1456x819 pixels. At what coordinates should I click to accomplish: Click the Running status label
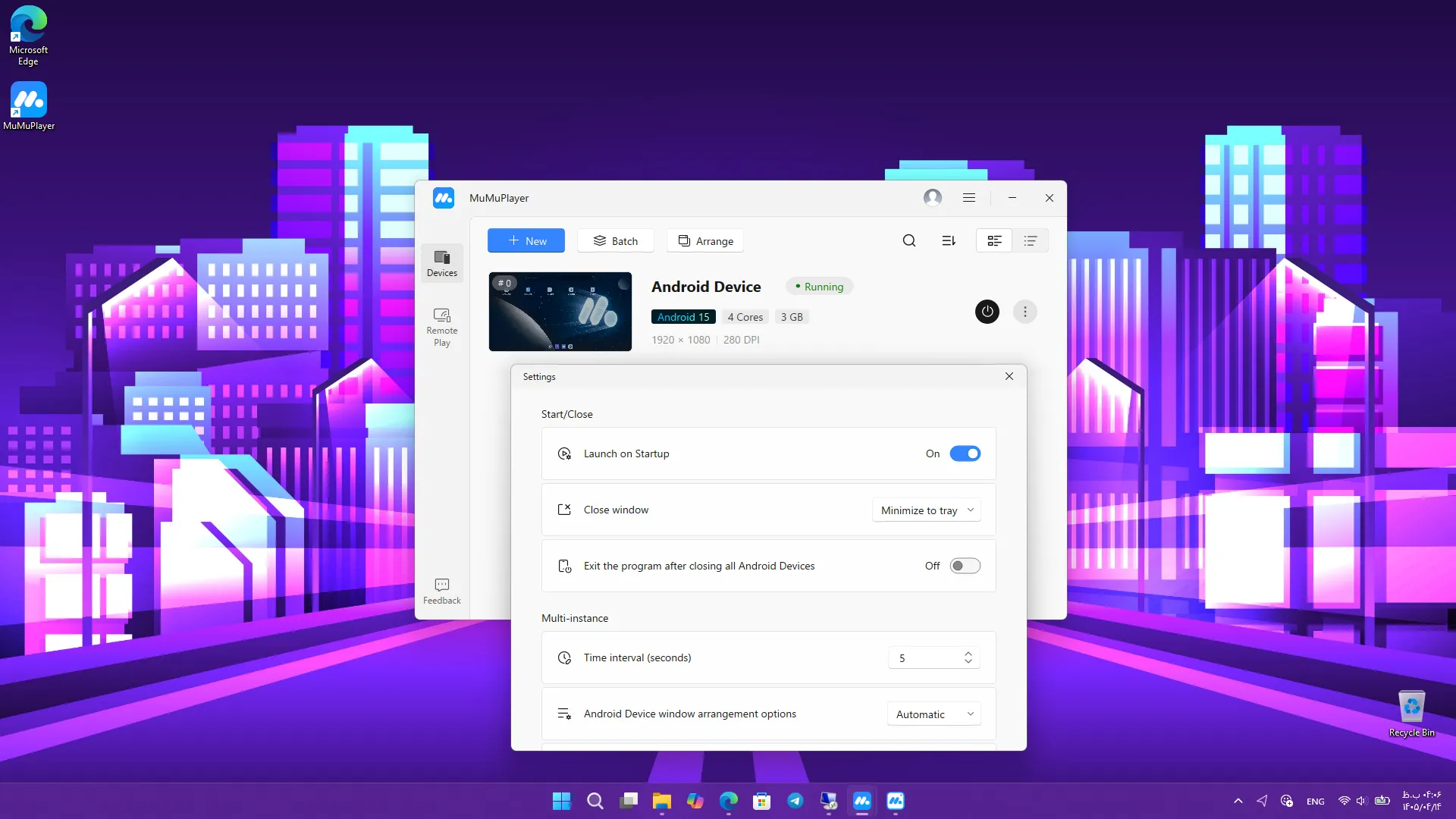pyautogui.click(x=820, y=287)
